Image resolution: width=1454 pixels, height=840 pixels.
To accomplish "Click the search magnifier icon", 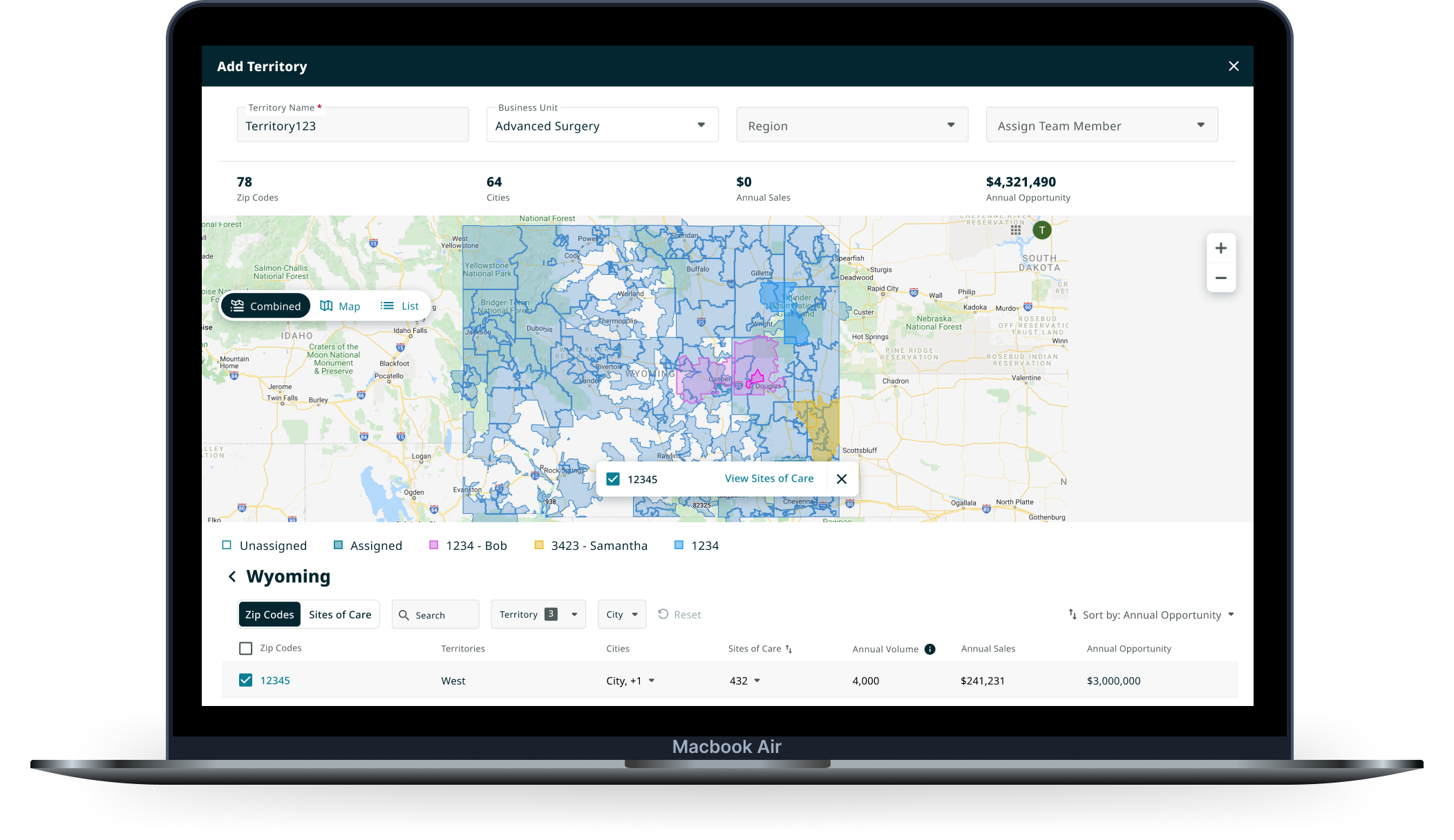I will (404, 615).
